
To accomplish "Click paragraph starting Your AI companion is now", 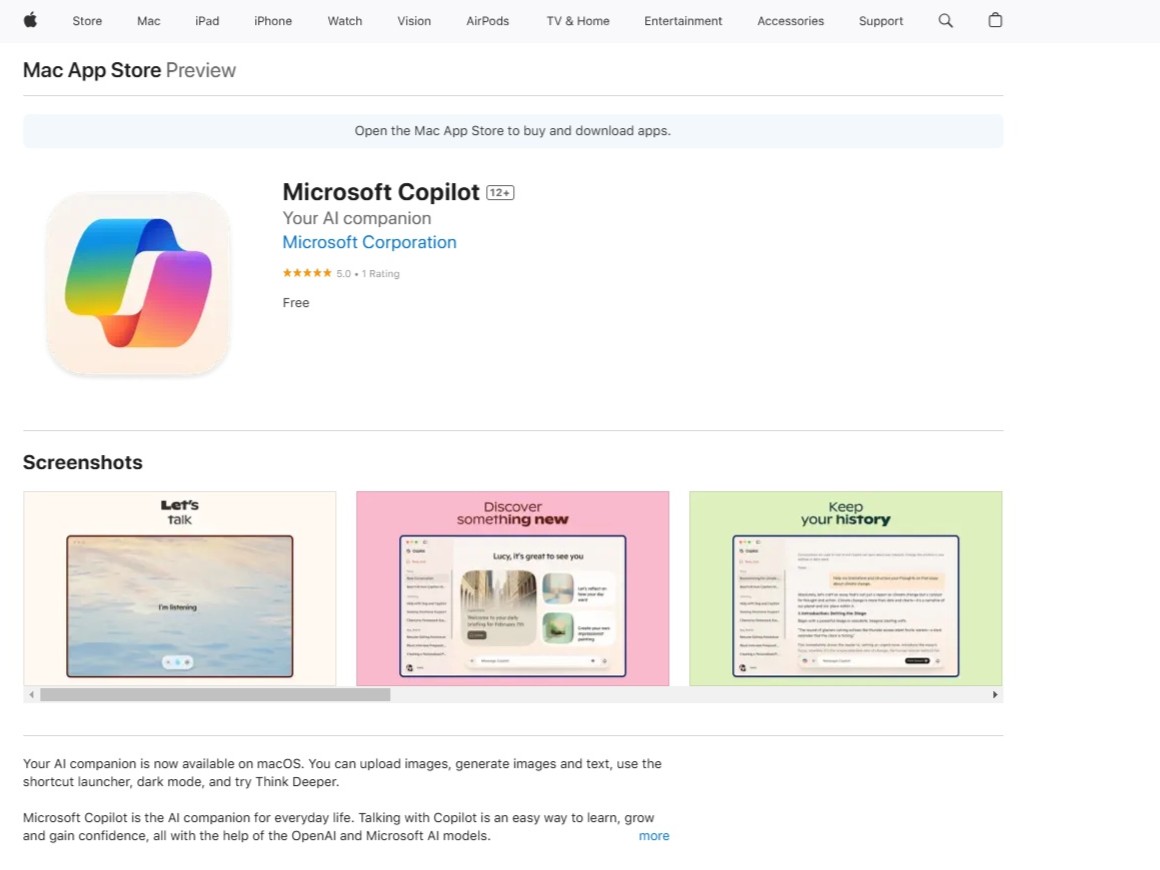I will (342, 772).
